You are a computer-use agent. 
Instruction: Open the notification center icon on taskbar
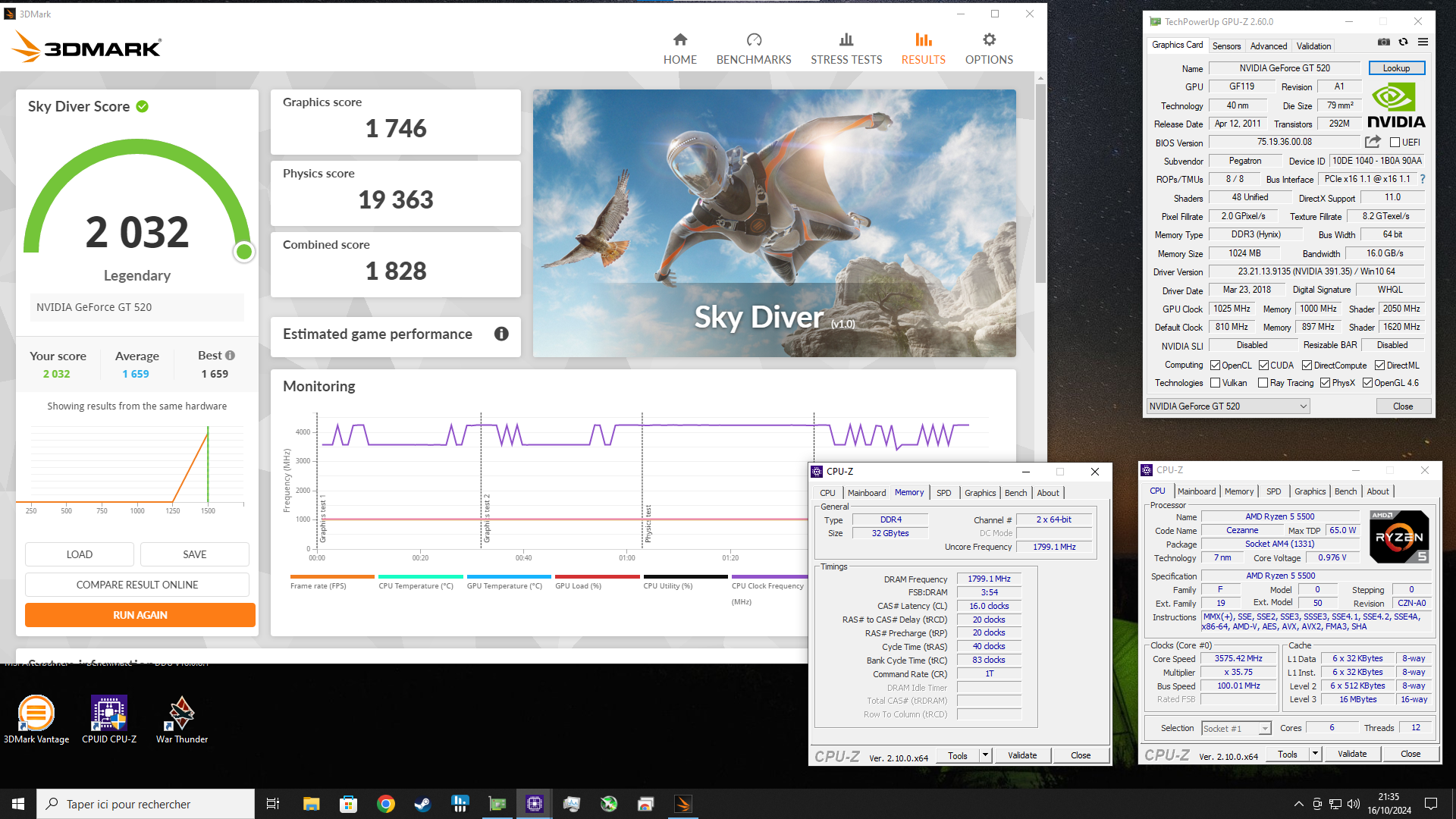(1431, 804)
